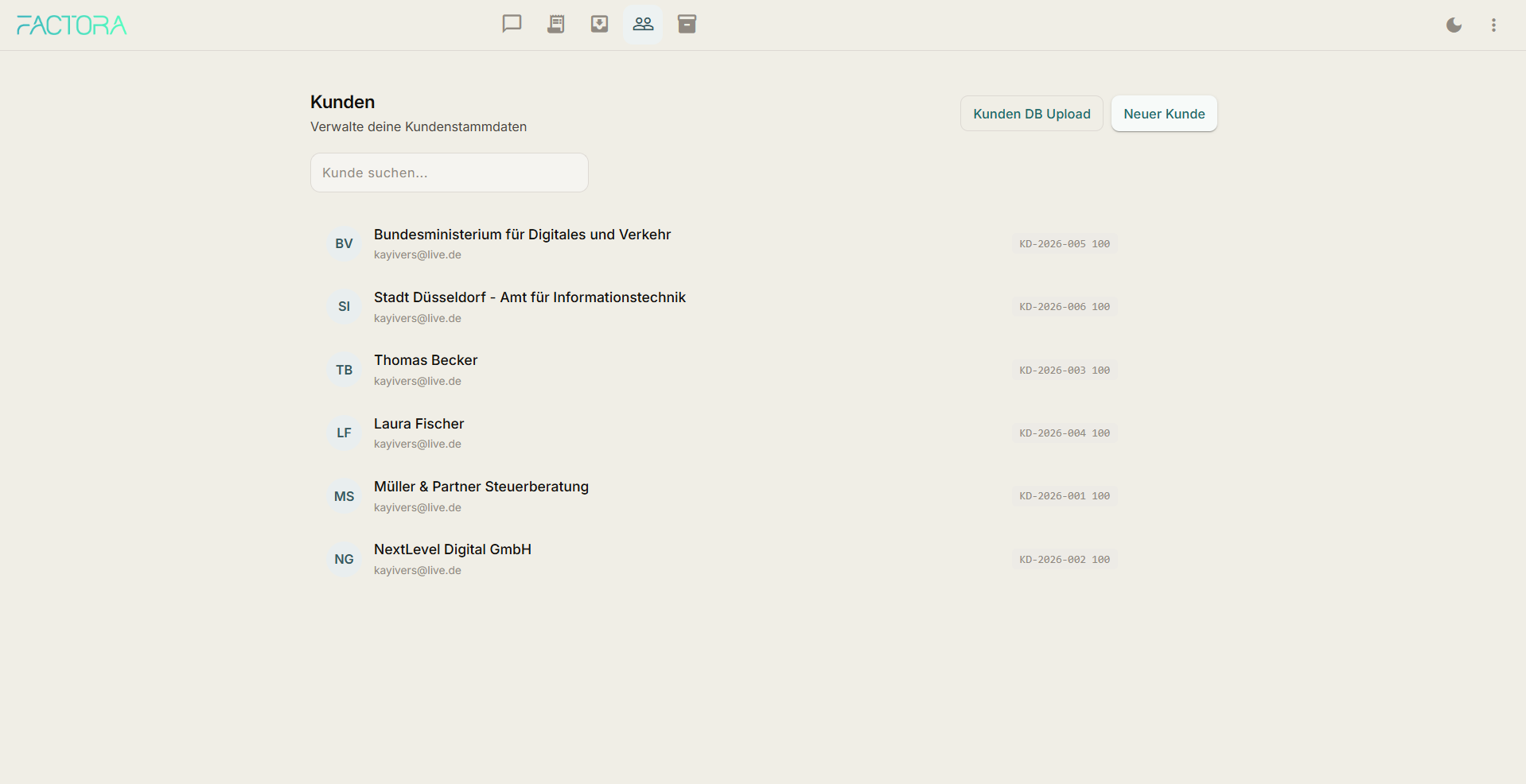Image resolution: width=1526 pixels, height=784 pixels.
Task: Open the invoices receipt icon
Action: click(x=555, y=24)
